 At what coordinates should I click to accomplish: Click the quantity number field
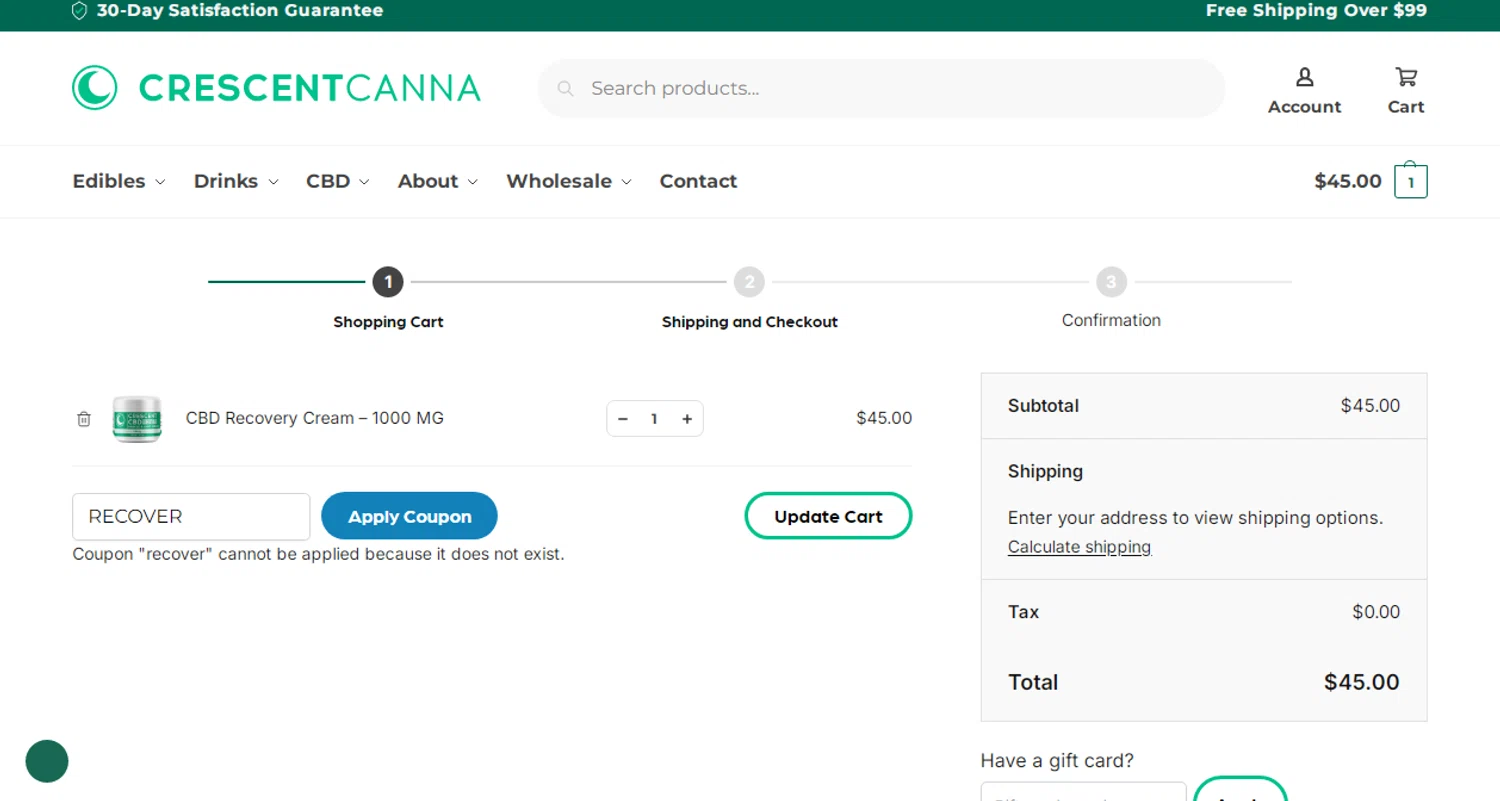click(x=654, y=419)
